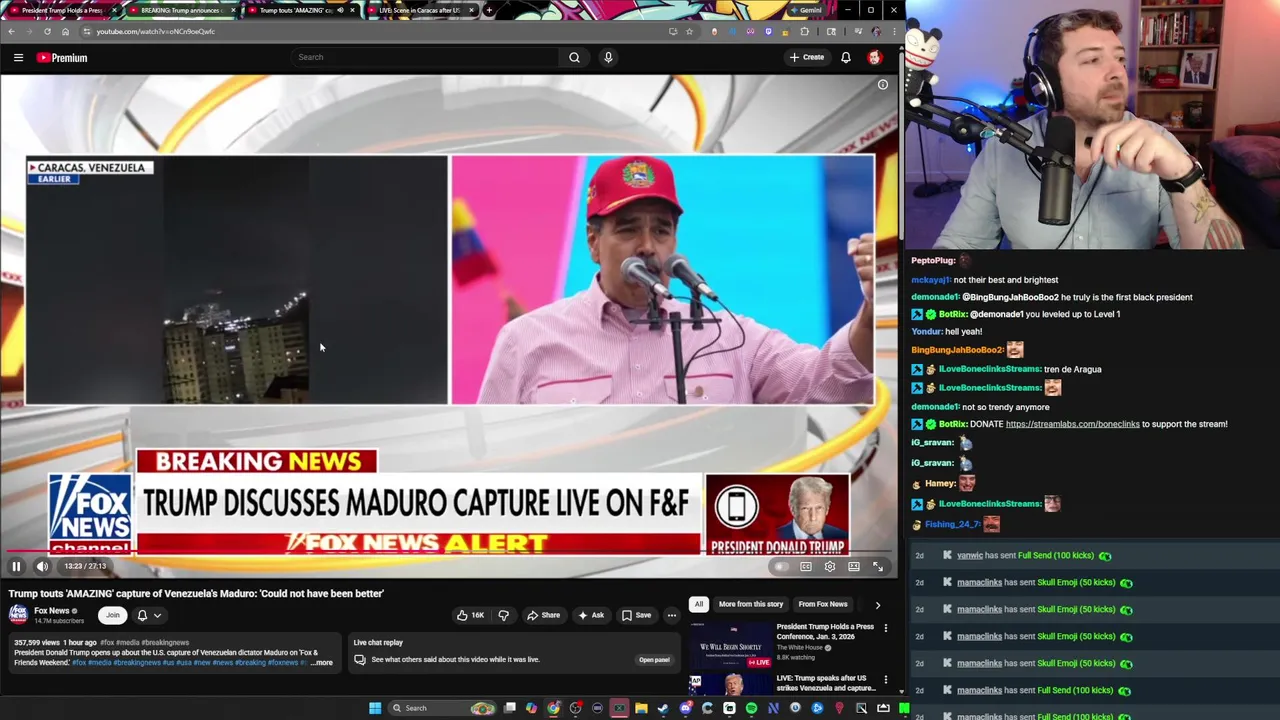
Task: Open panel for live chat replay
Action: (654, 660)
